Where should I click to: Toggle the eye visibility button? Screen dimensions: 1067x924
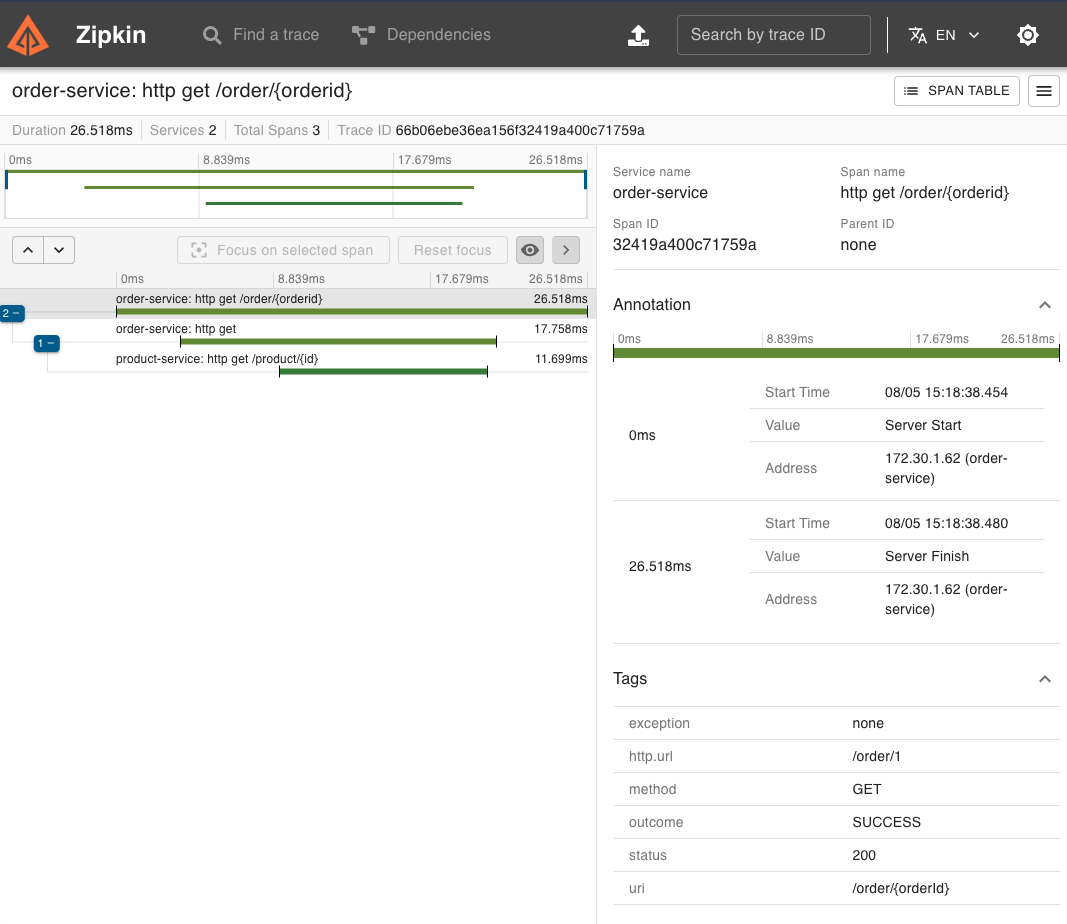coord(529,250)
